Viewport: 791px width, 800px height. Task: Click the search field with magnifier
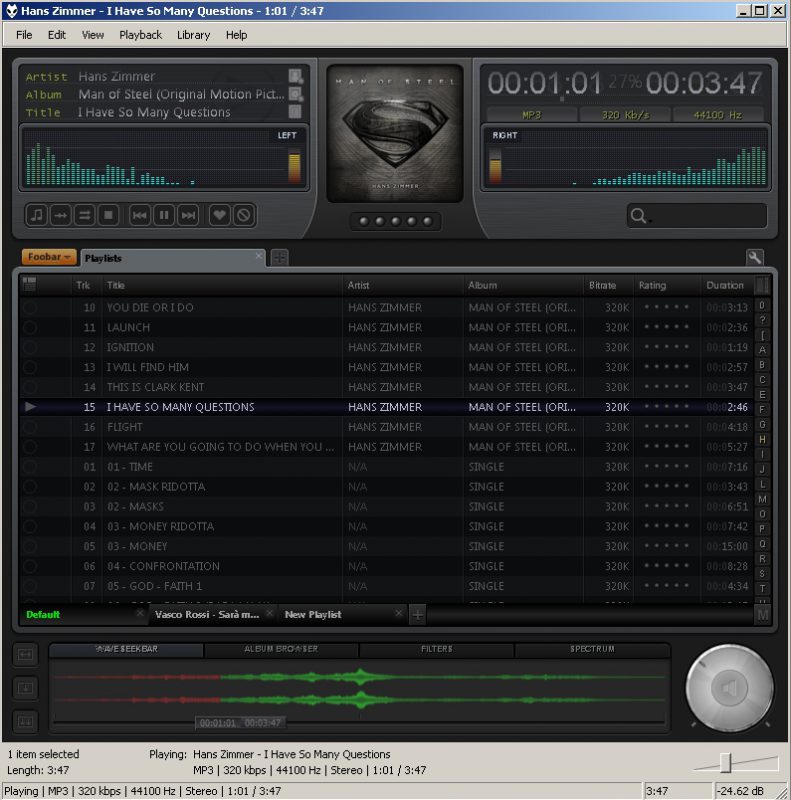coord(697,215)
